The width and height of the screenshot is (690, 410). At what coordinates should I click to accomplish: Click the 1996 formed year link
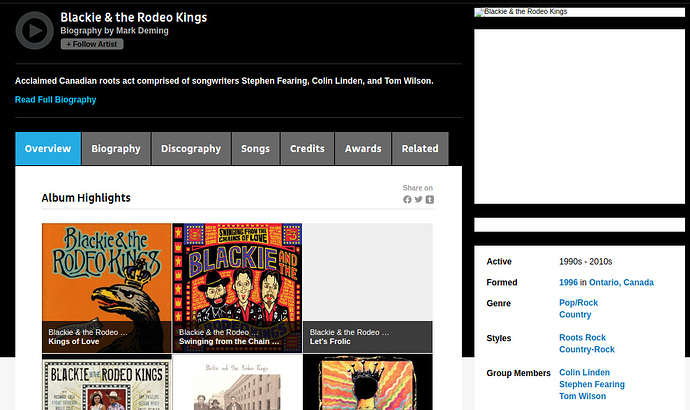(x=568, y=282)
